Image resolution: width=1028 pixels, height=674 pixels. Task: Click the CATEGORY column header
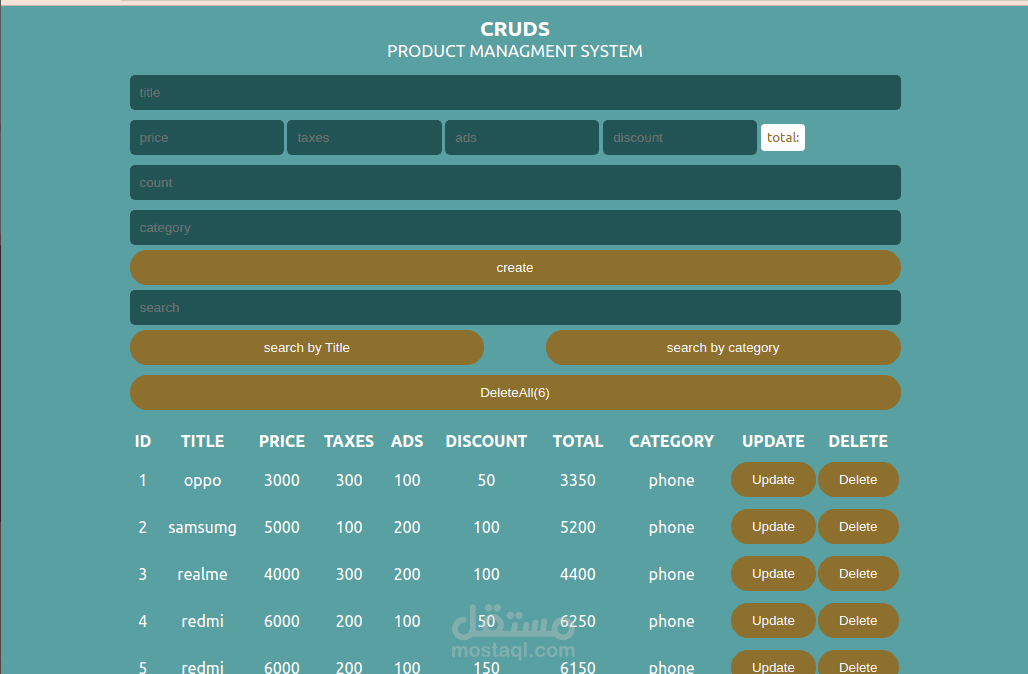pos(671,441)
